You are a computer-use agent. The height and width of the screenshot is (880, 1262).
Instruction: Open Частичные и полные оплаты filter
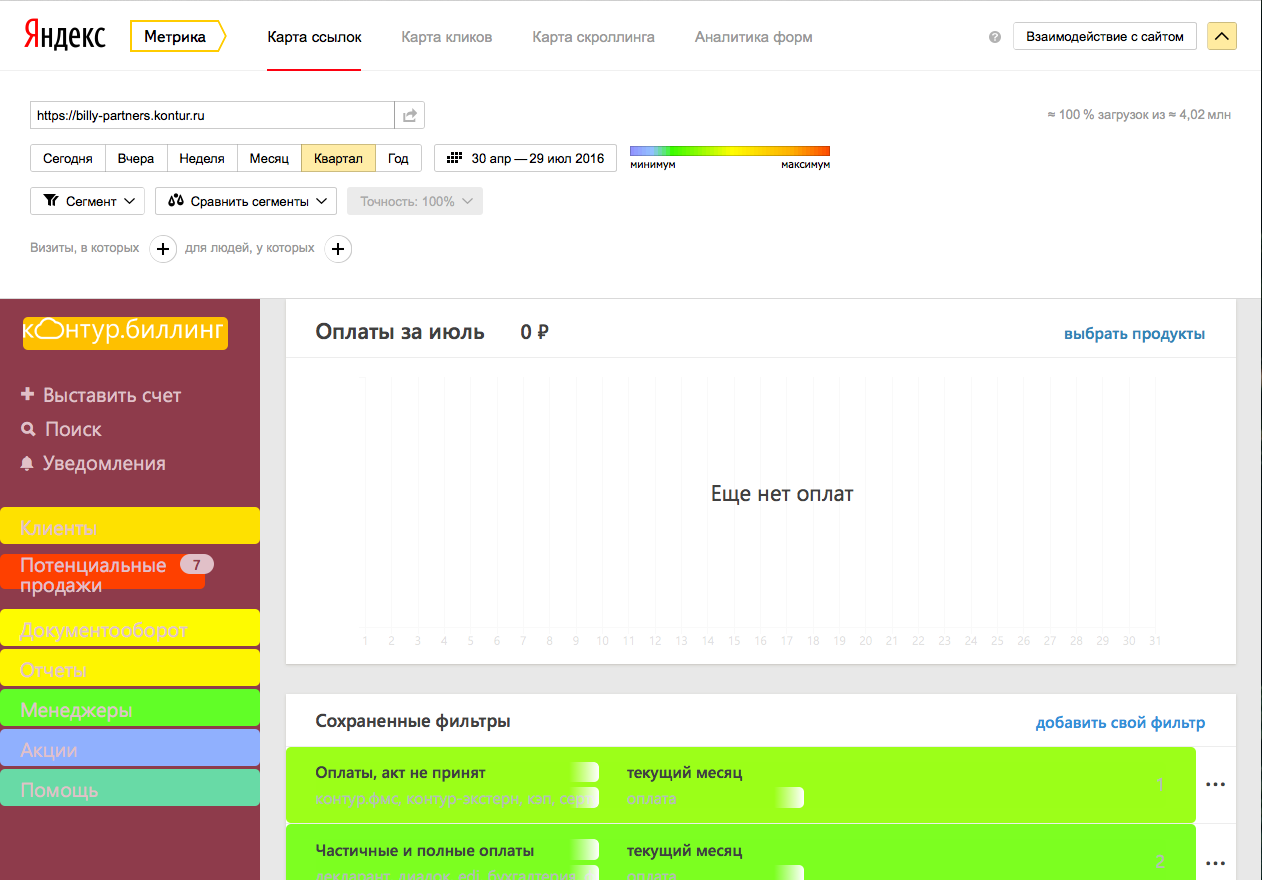(x=740, y=853)
